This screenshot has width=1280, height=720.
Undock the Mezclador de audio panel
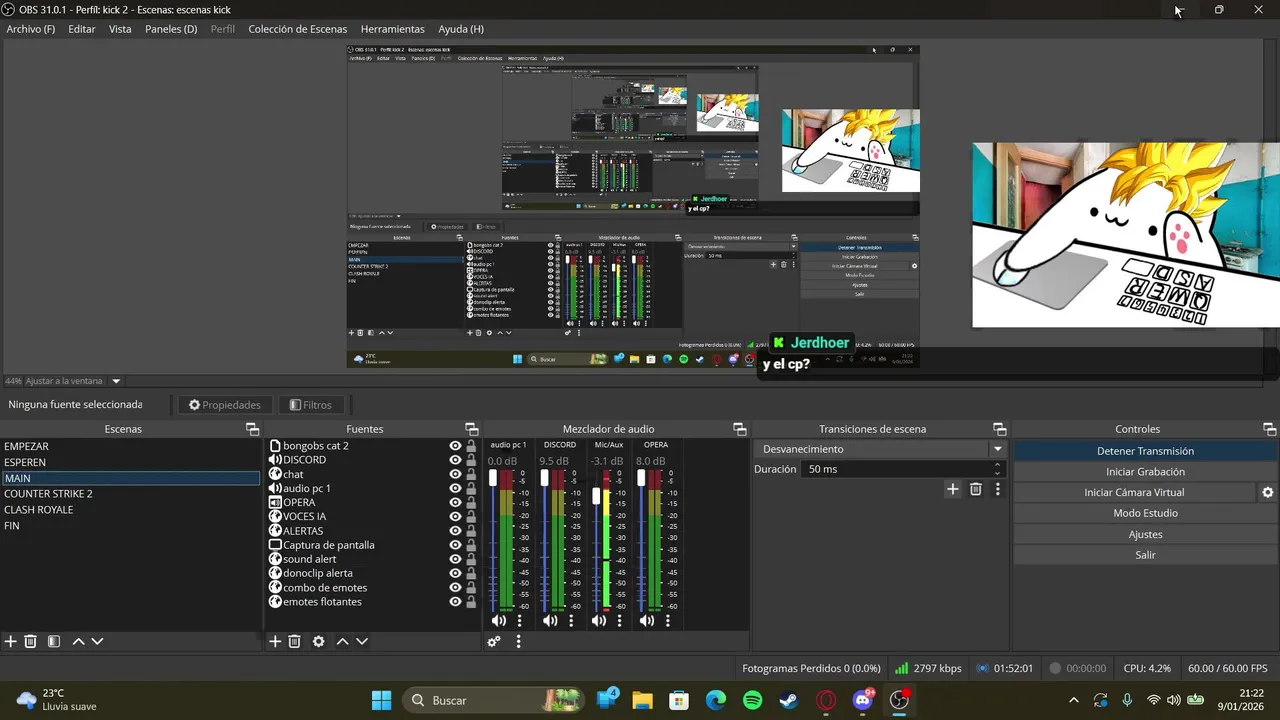[740, 429]
